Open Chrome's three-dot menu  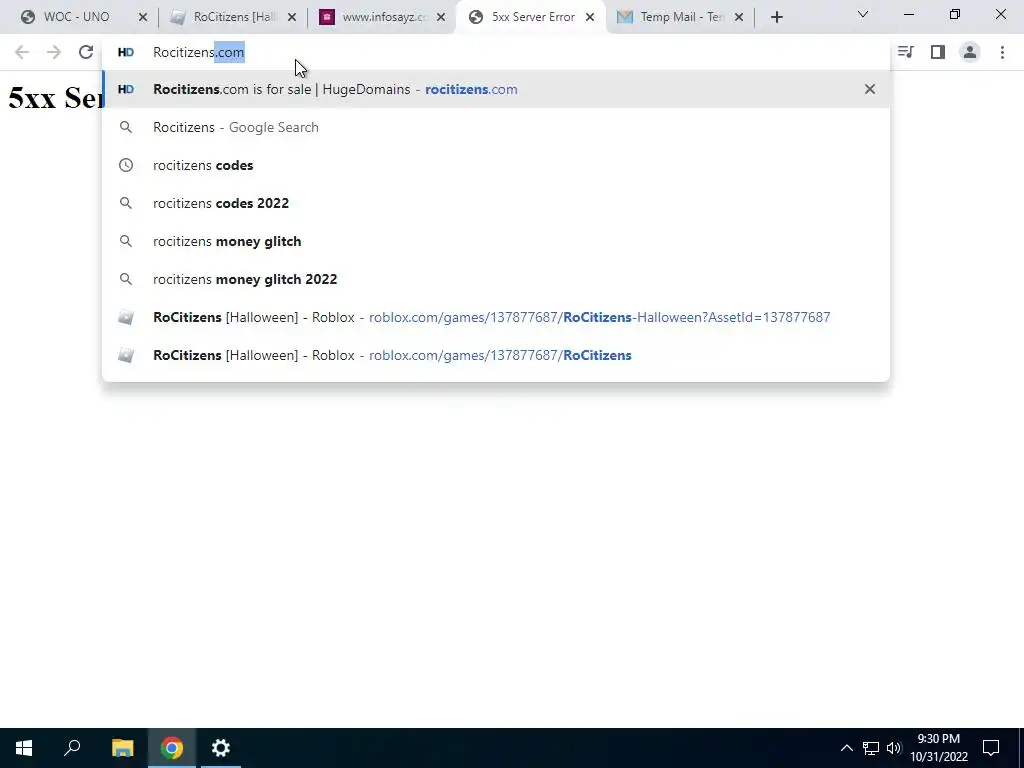point(1002,52)
